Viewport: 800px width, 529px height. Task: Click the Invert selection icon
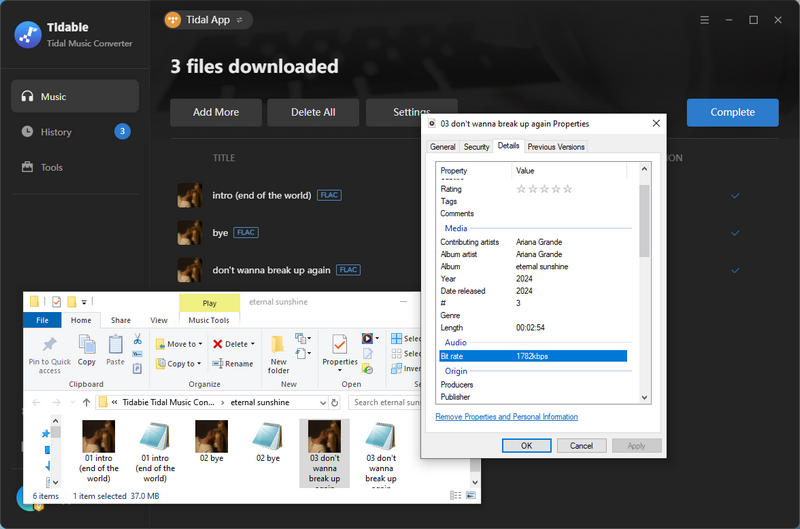coord(396,368)
